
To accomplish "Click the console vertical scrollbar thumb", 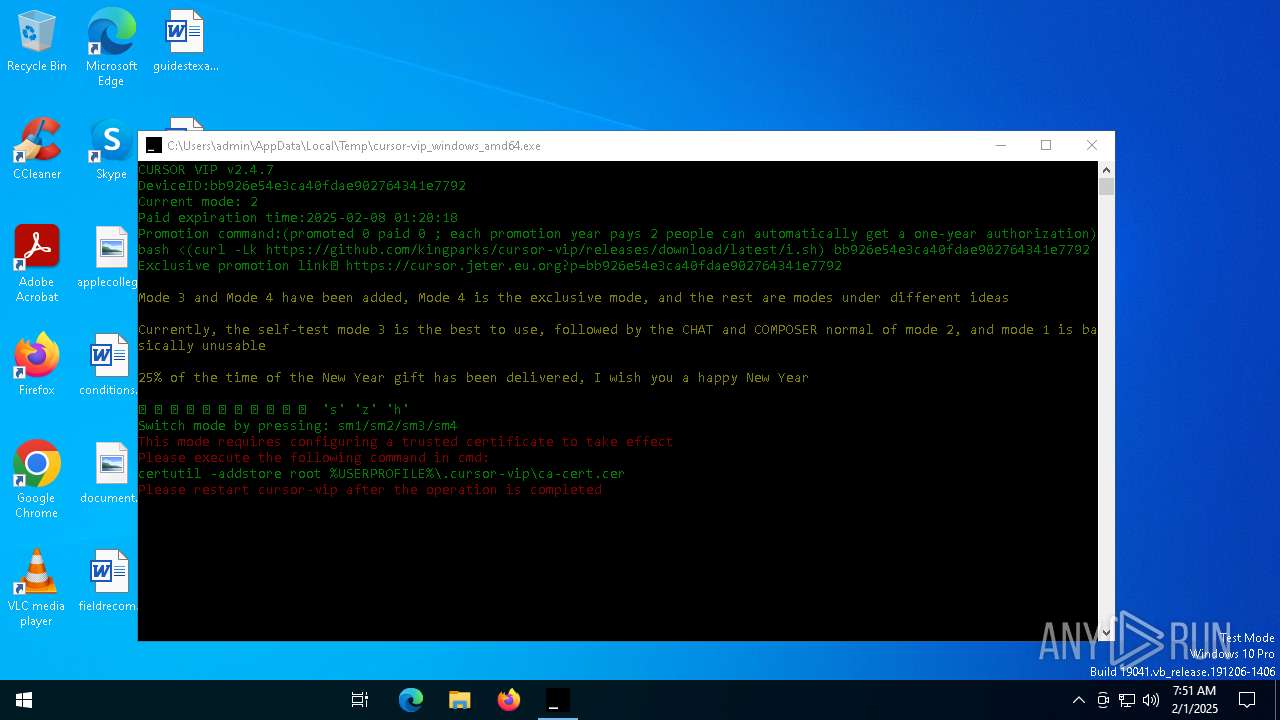I will coord(1106,187).
